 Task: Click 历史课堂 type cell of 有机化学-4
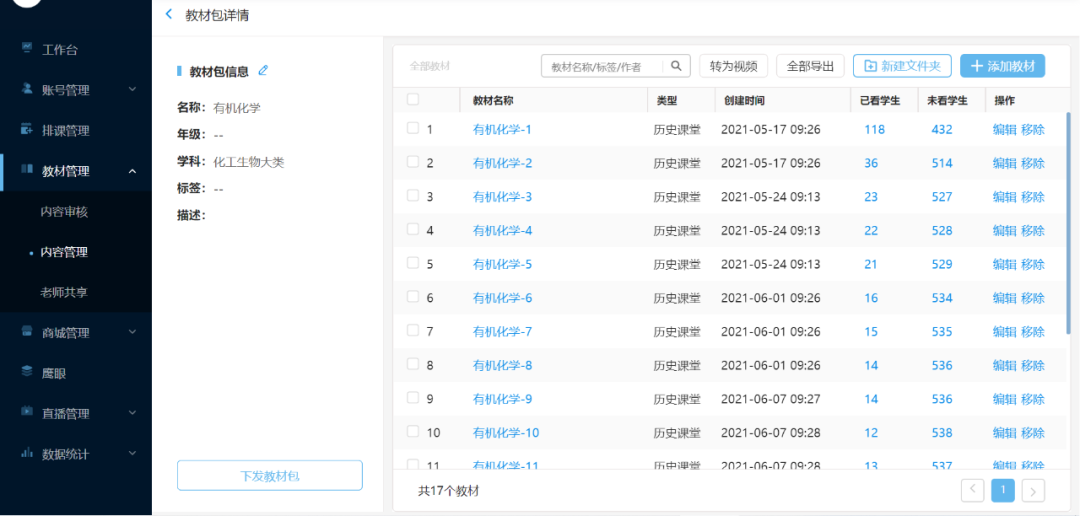[x=677, y=231]
